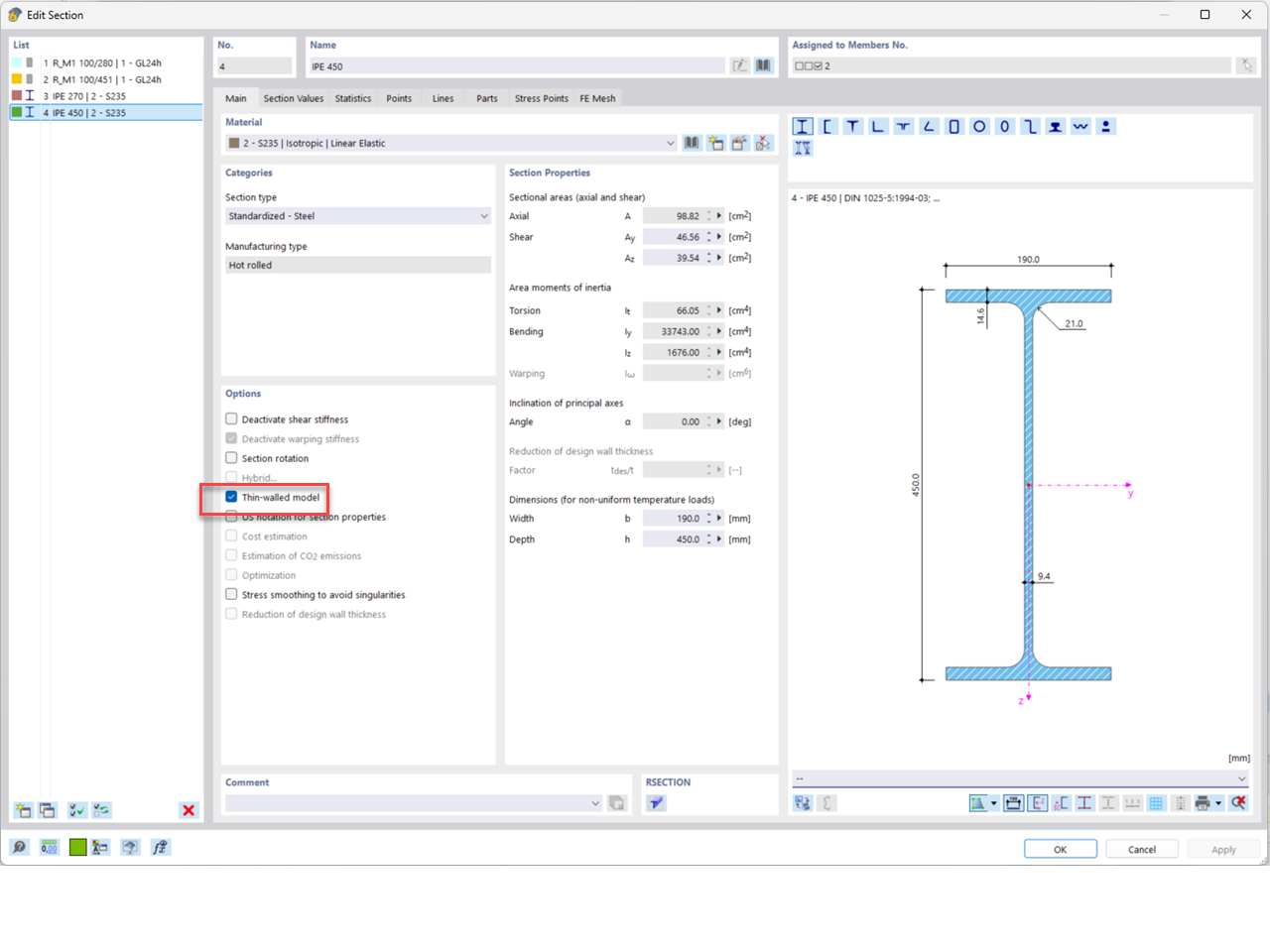Enable US notation for section properties
This screenshot has height=952, width=1270.
pyautogui.click(x=231, y=517)
